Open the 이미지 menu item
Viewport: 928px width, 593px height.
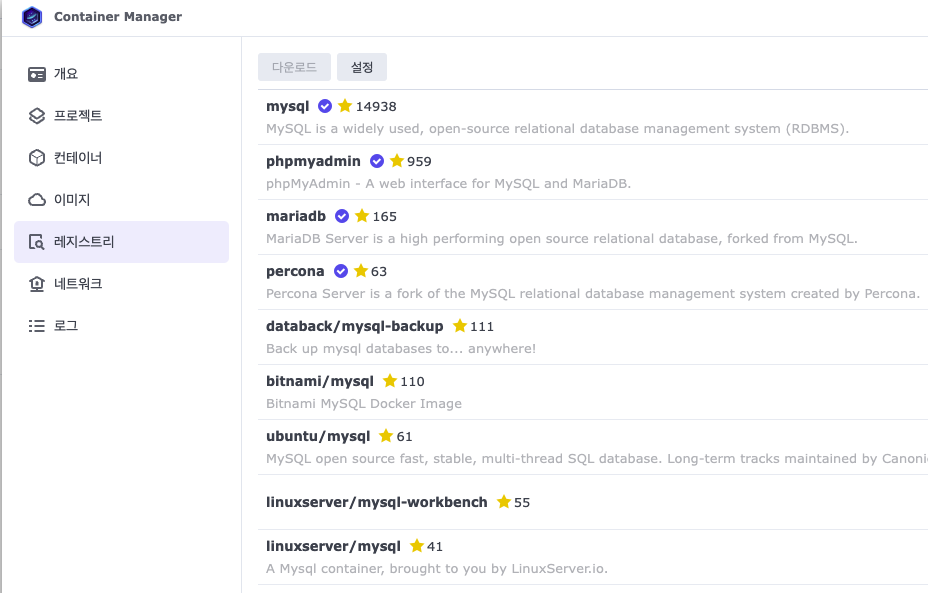tap(121, 200)
